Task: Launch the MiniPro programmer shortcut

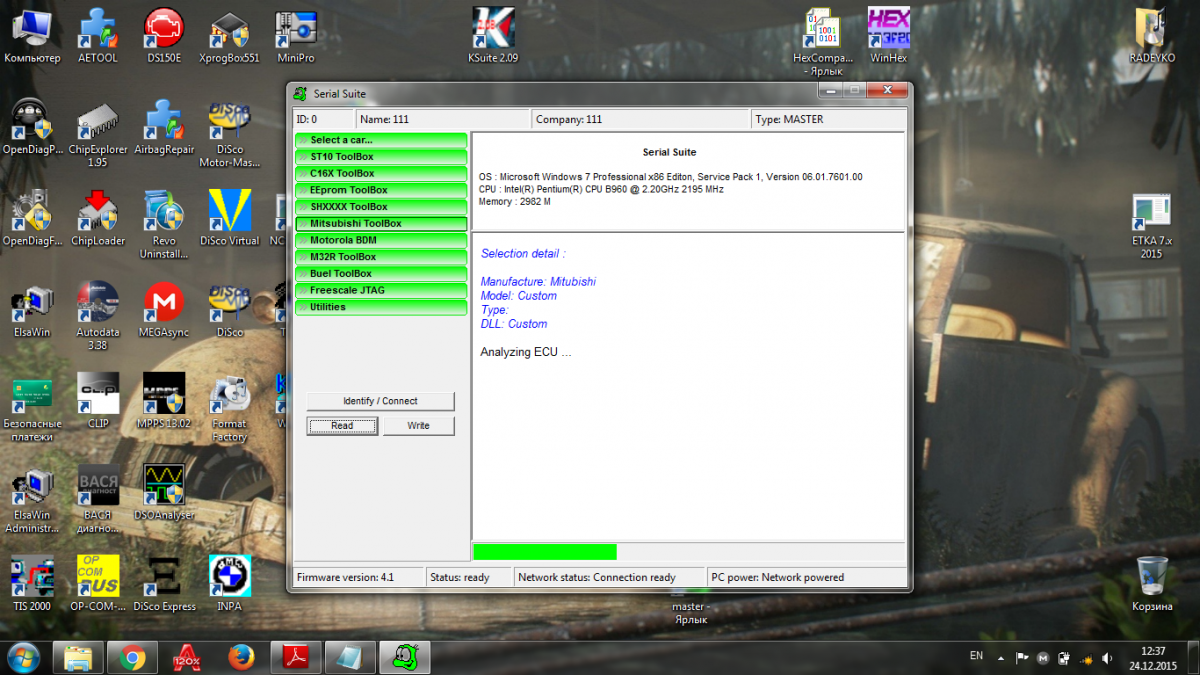Action: coord(295,36)
